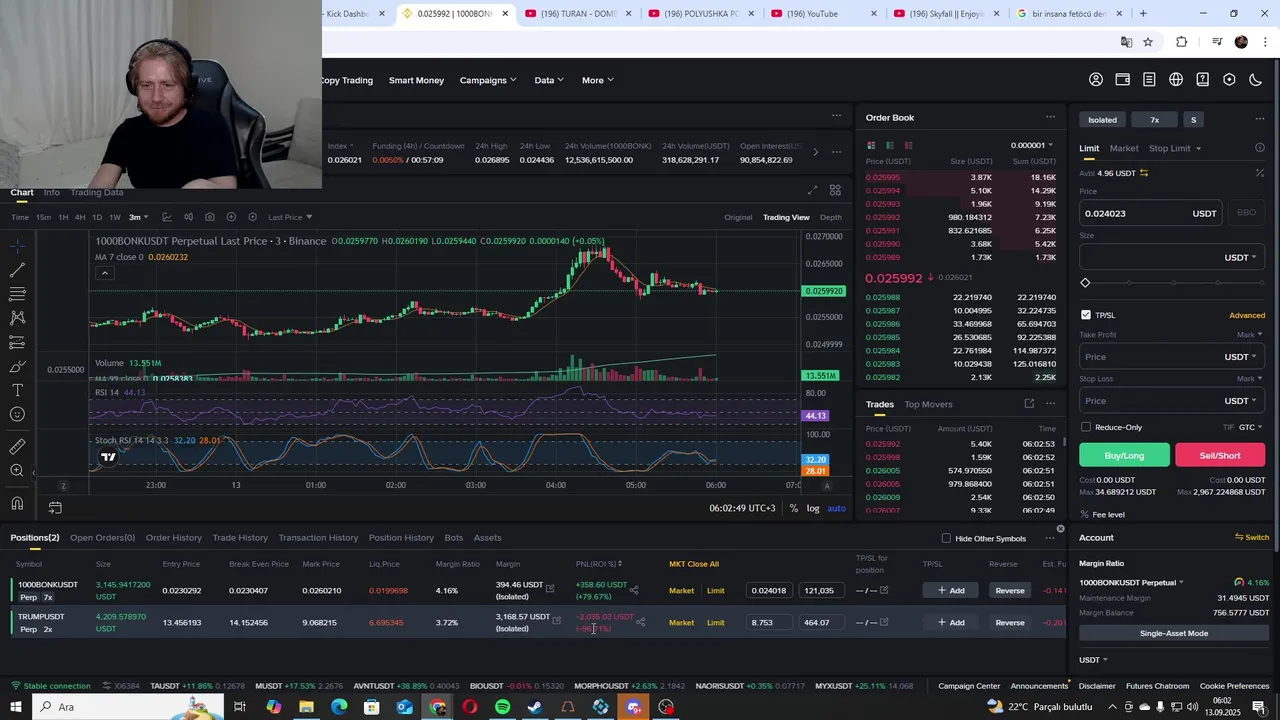This screenshot has height=720, width=1280.
Task: Open Size unit USDT dropdown
Action: click(x=1240, y=257)
